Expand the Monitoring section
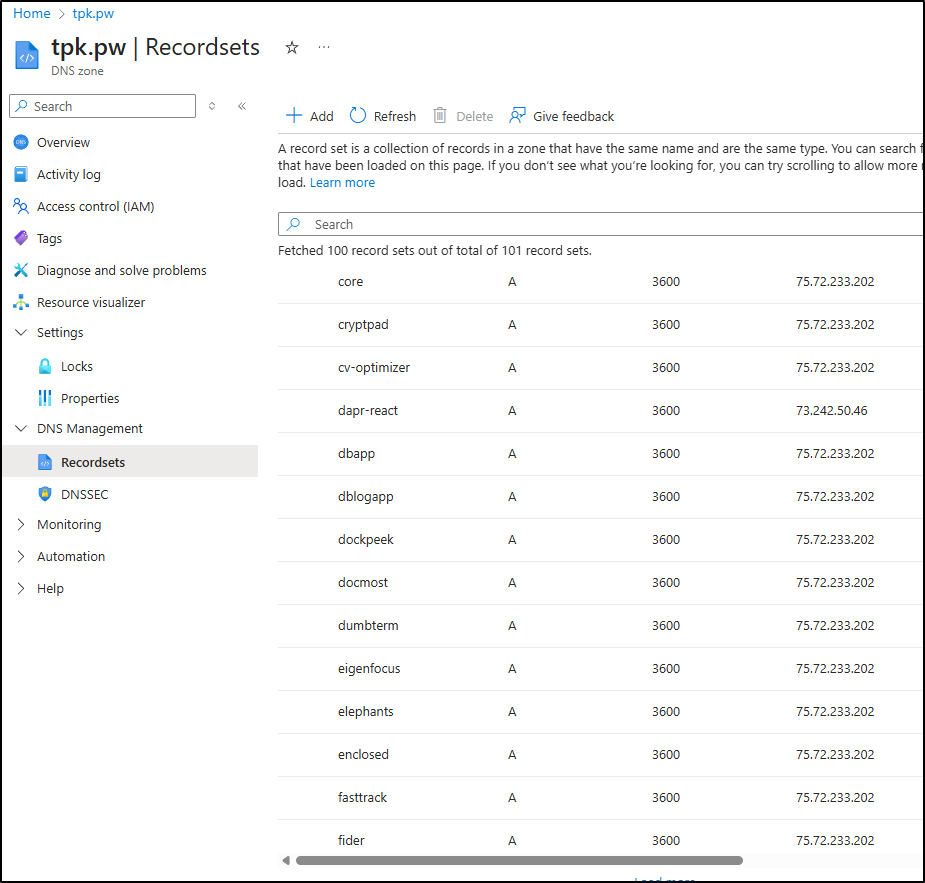 [21, 524]
